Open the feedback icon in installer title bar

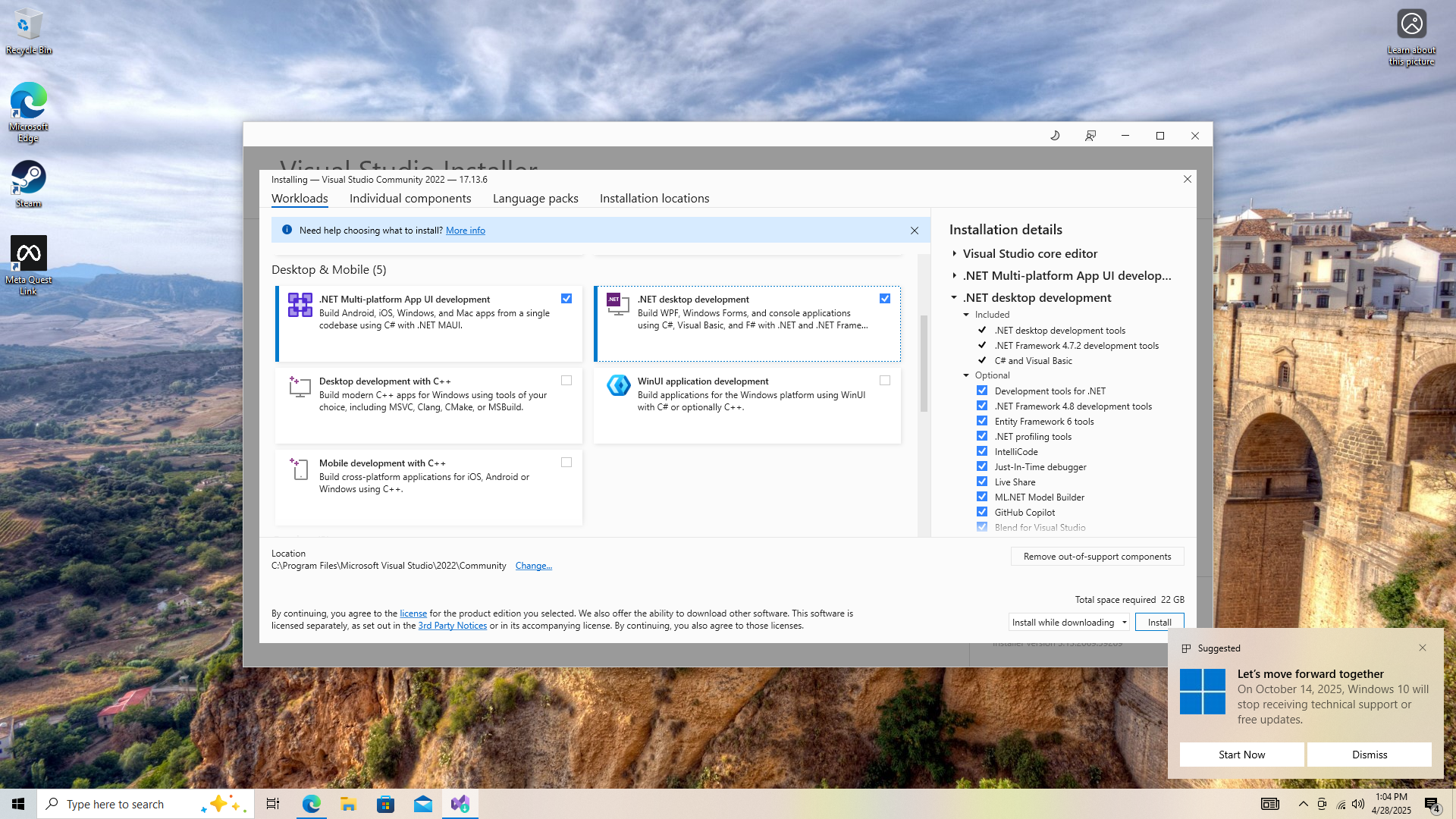click(1090, 136)
